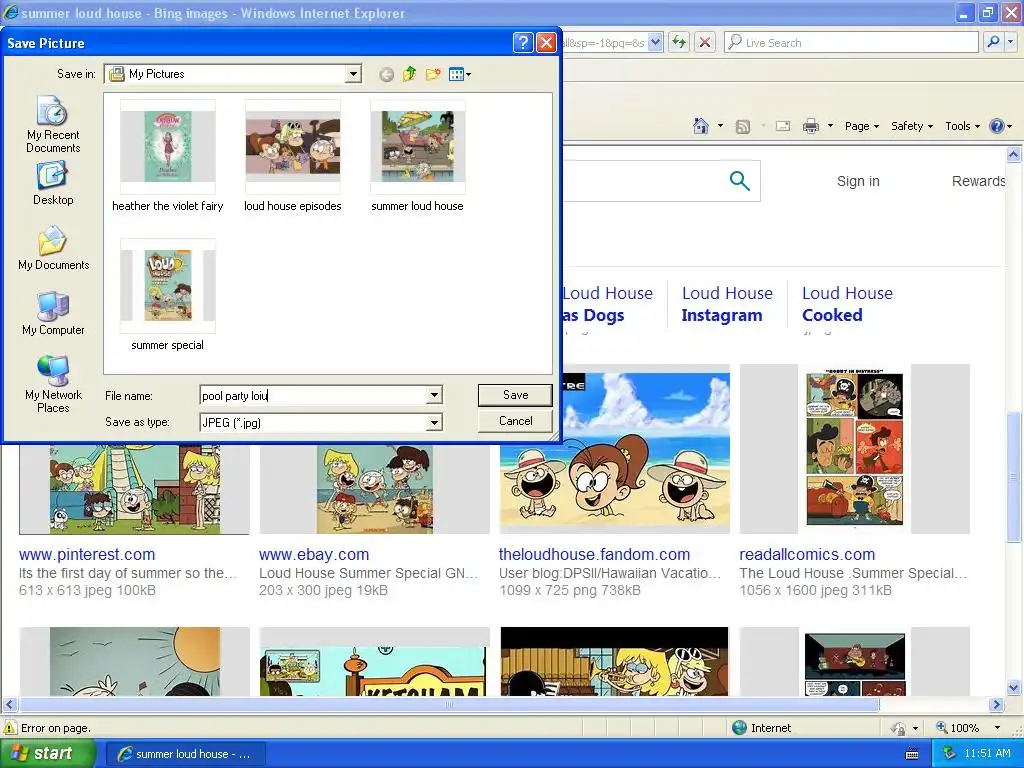Click the Internet zone status icon
Screen dimensions: 1024x768
click(739, 728)
